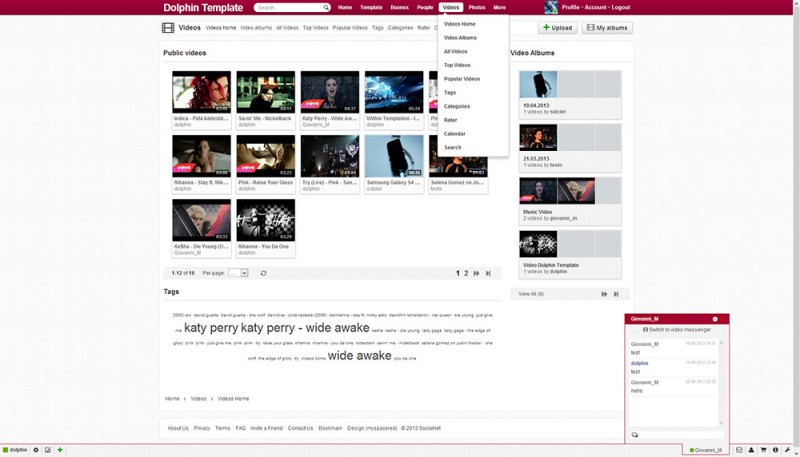Click in the header search field

(289, 8)
